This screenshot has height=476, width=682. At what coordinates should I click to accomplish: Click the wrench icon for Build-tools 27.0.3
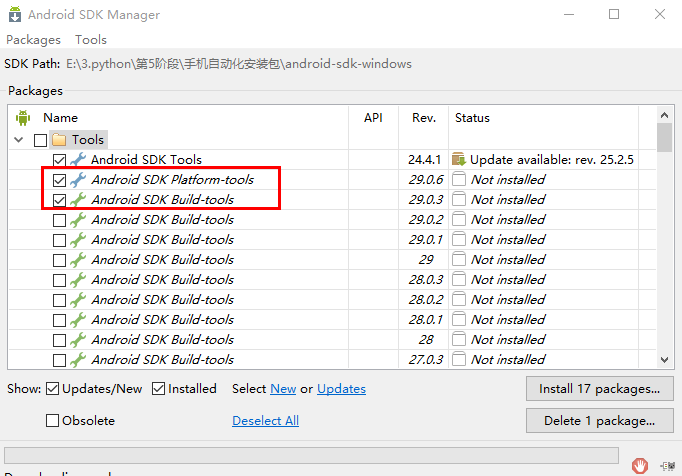pos(78,359)
